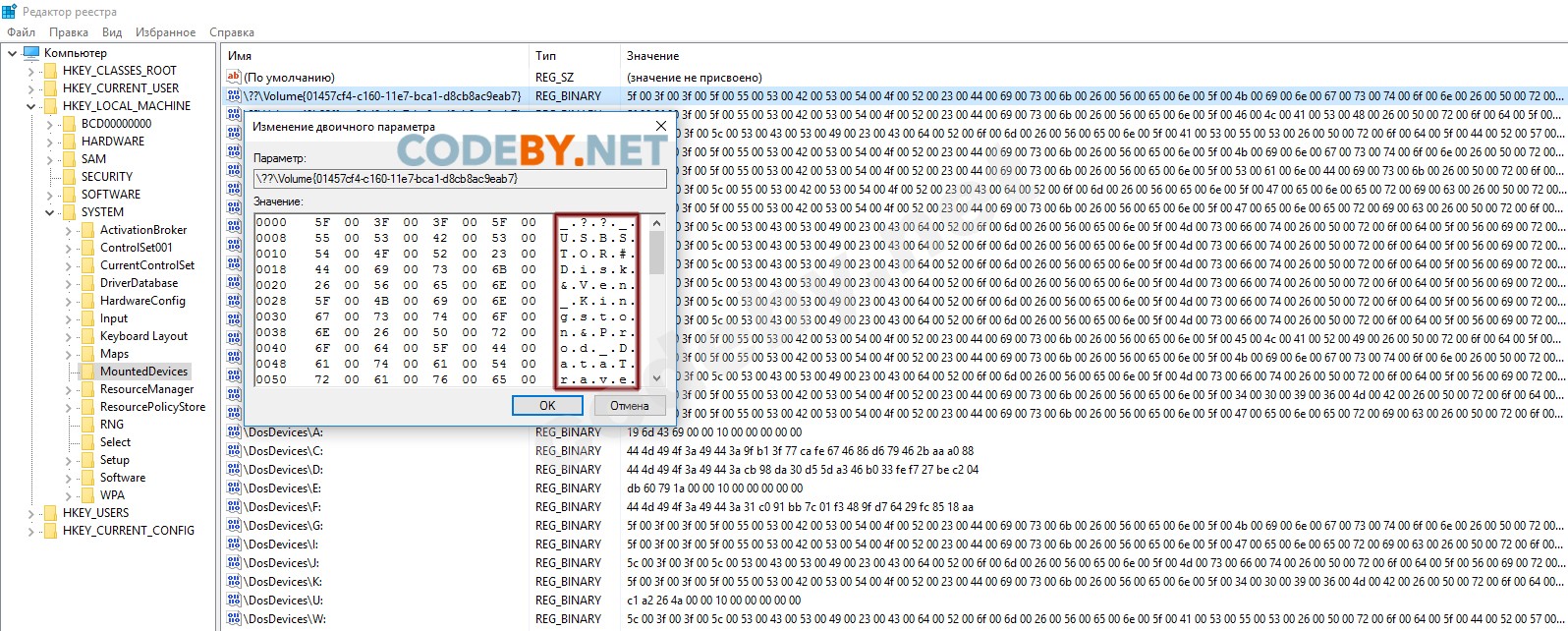This screenshot has height=631, width=1568.
Task: Click the binary icon of \DosDevices\F:
Action: click(234, 507)
